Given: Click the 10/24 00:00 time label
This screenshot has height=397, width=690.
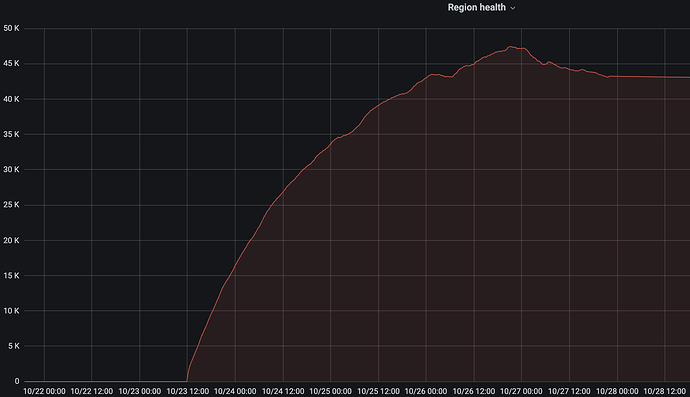Looking at the screenshot, I should 235,391.
